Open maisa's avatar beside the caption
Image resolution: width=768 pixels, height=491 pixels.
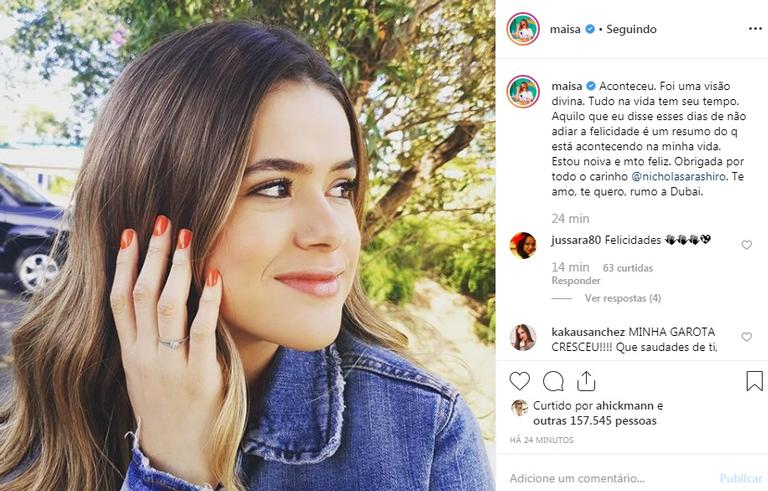coord(523,92)
